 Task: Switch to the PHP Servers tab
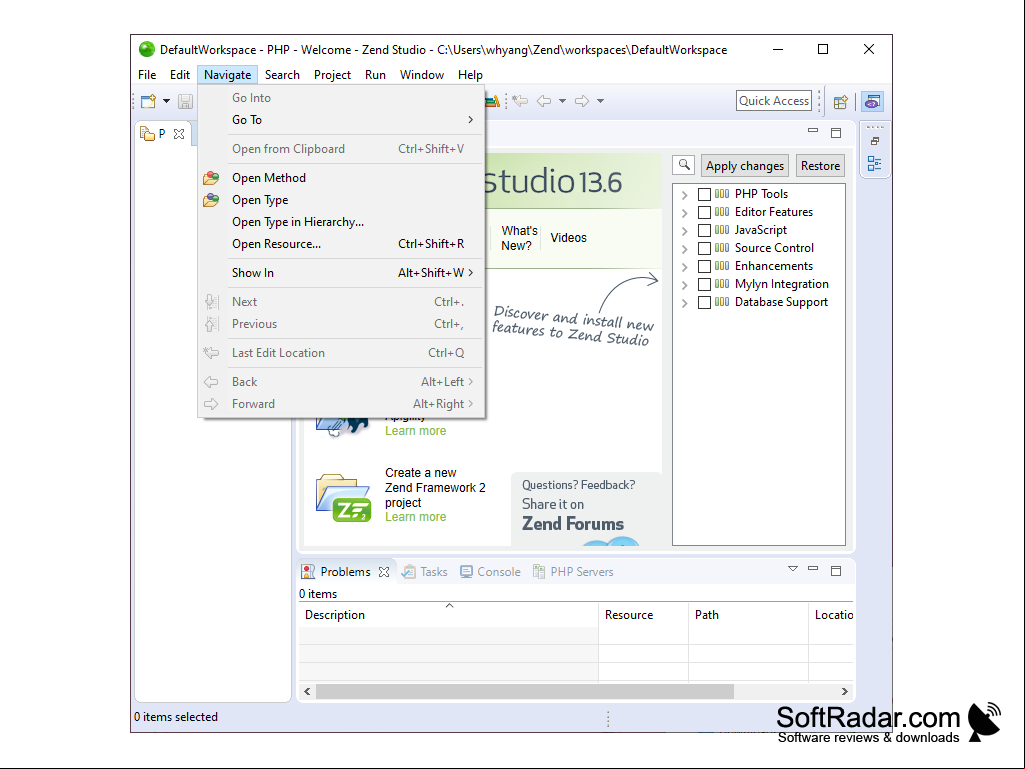(x=573, y=572)
